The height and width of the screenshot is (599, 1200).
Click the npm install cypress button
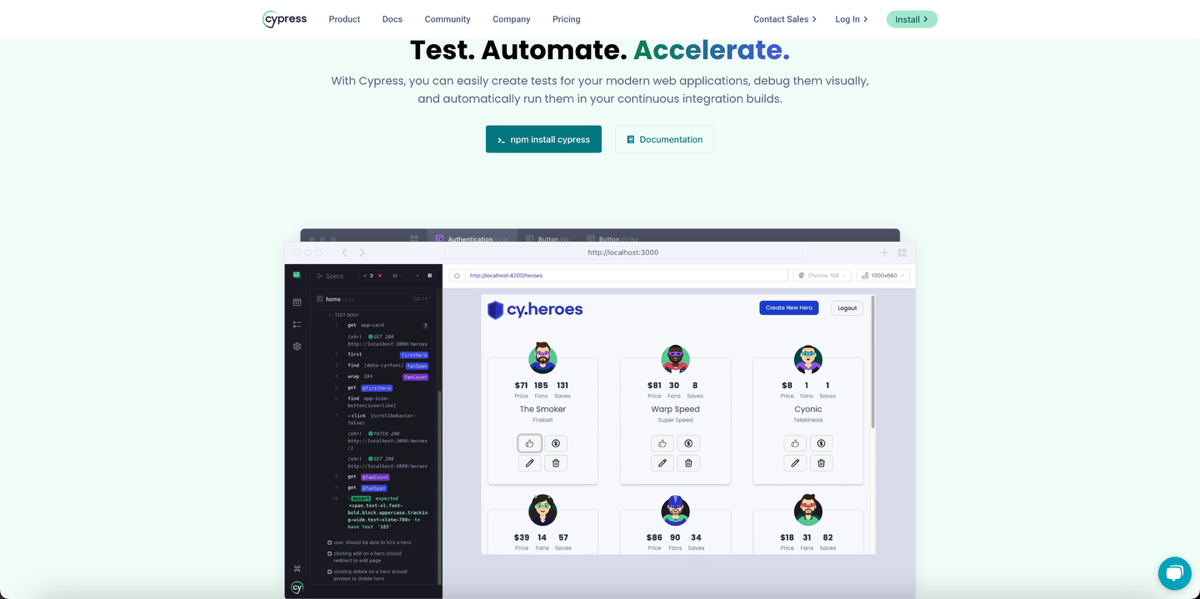pyautogui.click(x=544, y=139)
